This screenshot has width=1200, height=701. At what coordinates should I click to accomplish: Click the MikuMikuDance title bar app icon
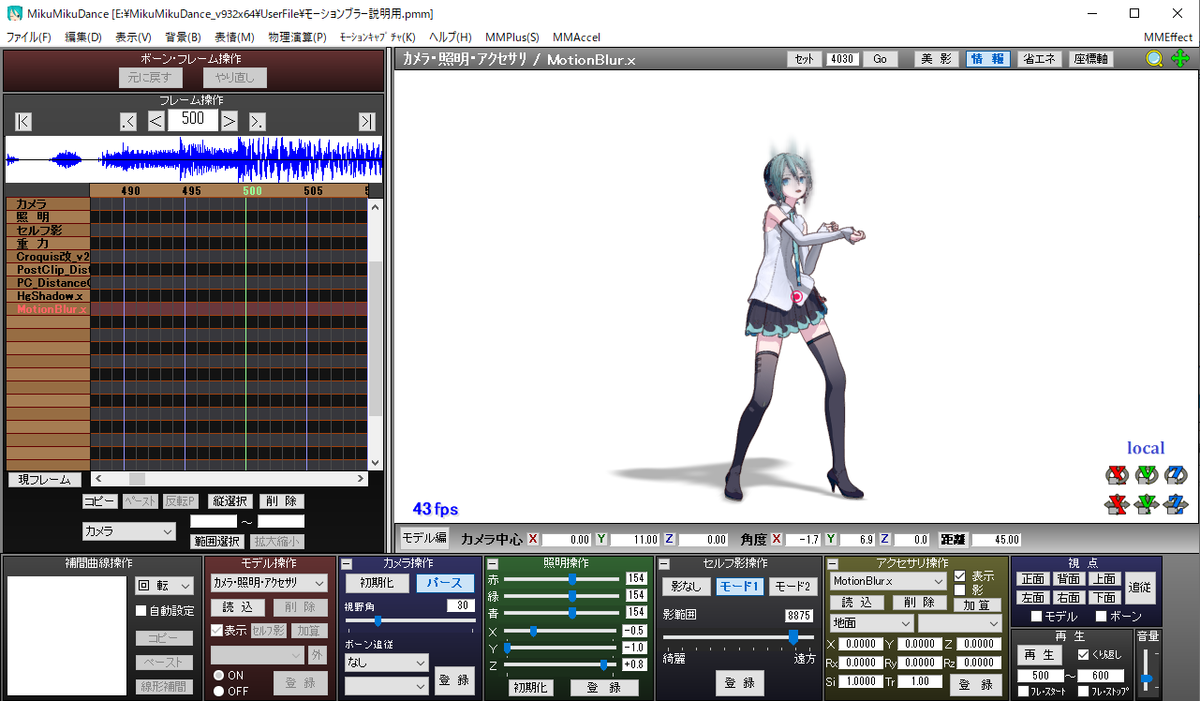point(13,14)
